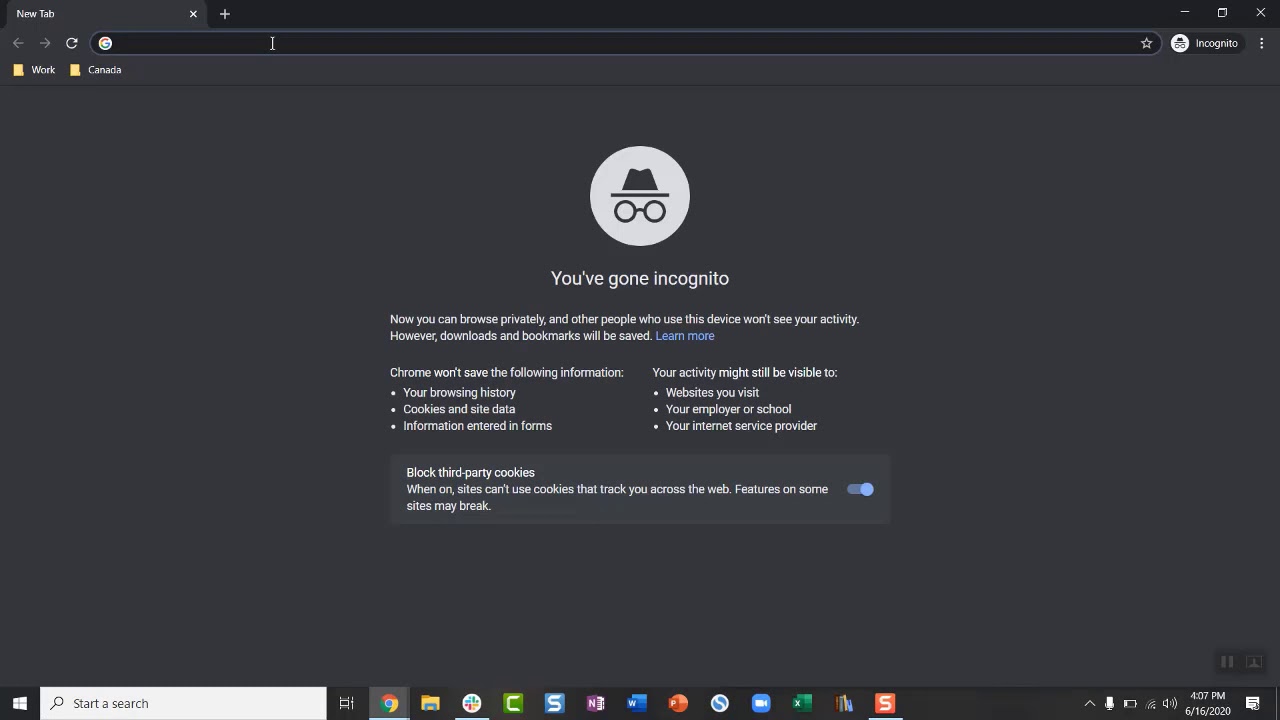Click the incognito hat and glasses logo
This screenshot has height=720, width=1280.
[640, 196]
